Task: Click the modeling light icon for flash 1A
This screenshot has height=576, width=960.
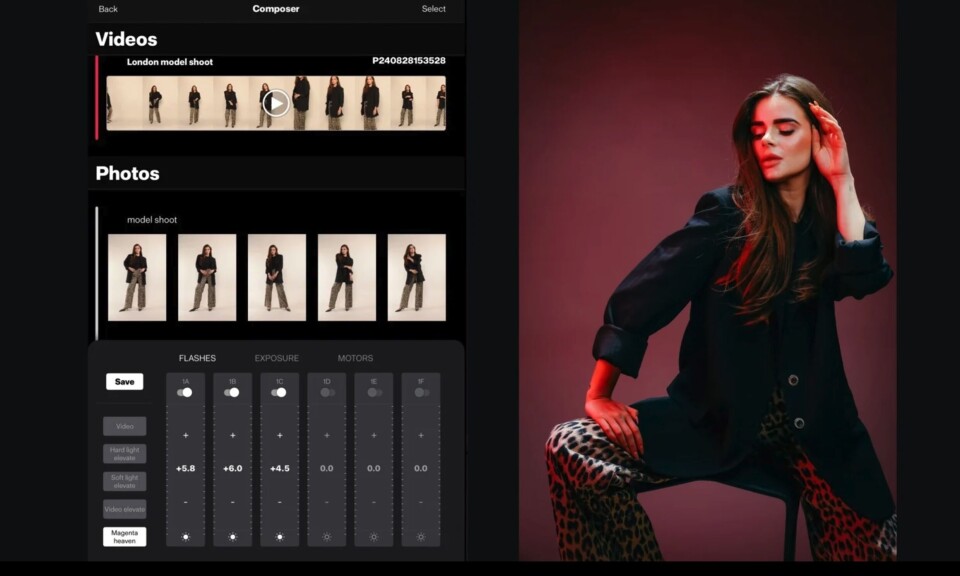Action: coord(185,537)
